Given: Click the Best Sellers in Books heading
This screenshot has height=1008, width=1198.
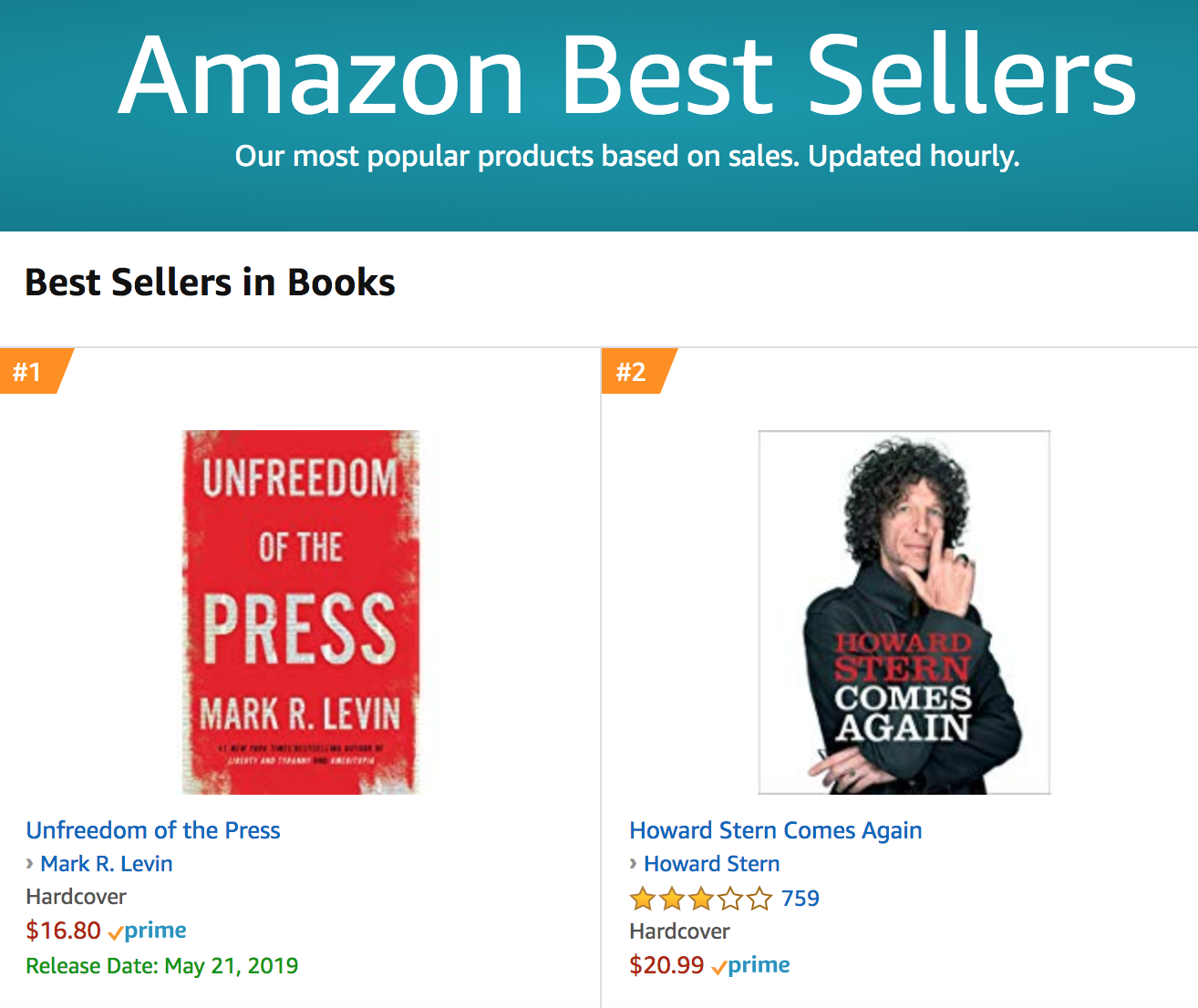Looking at the screenshot, I should click(x=211, y=283).
